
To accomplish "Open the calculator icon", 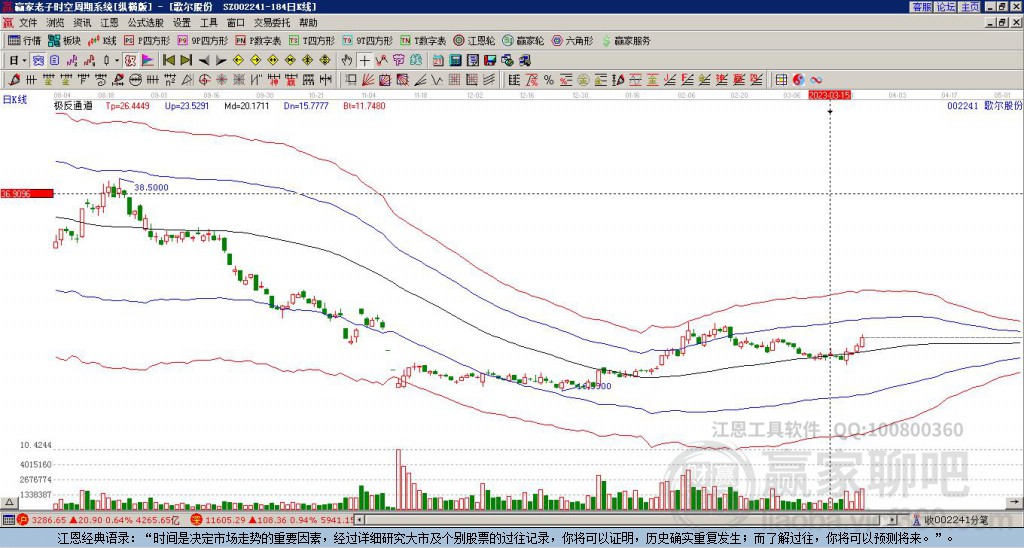I will 455,60.
